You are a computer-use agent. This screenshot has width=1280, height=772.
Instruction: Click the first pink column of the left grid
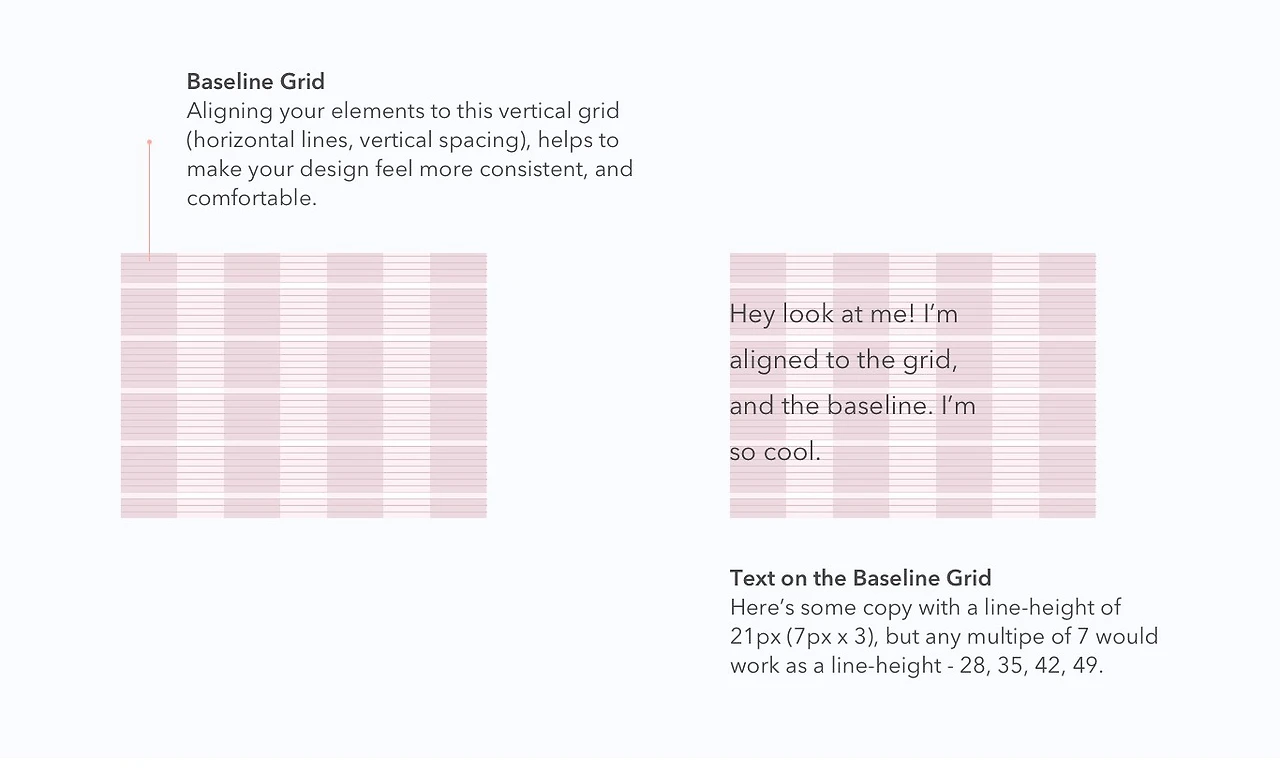click(x=149, y=385)
